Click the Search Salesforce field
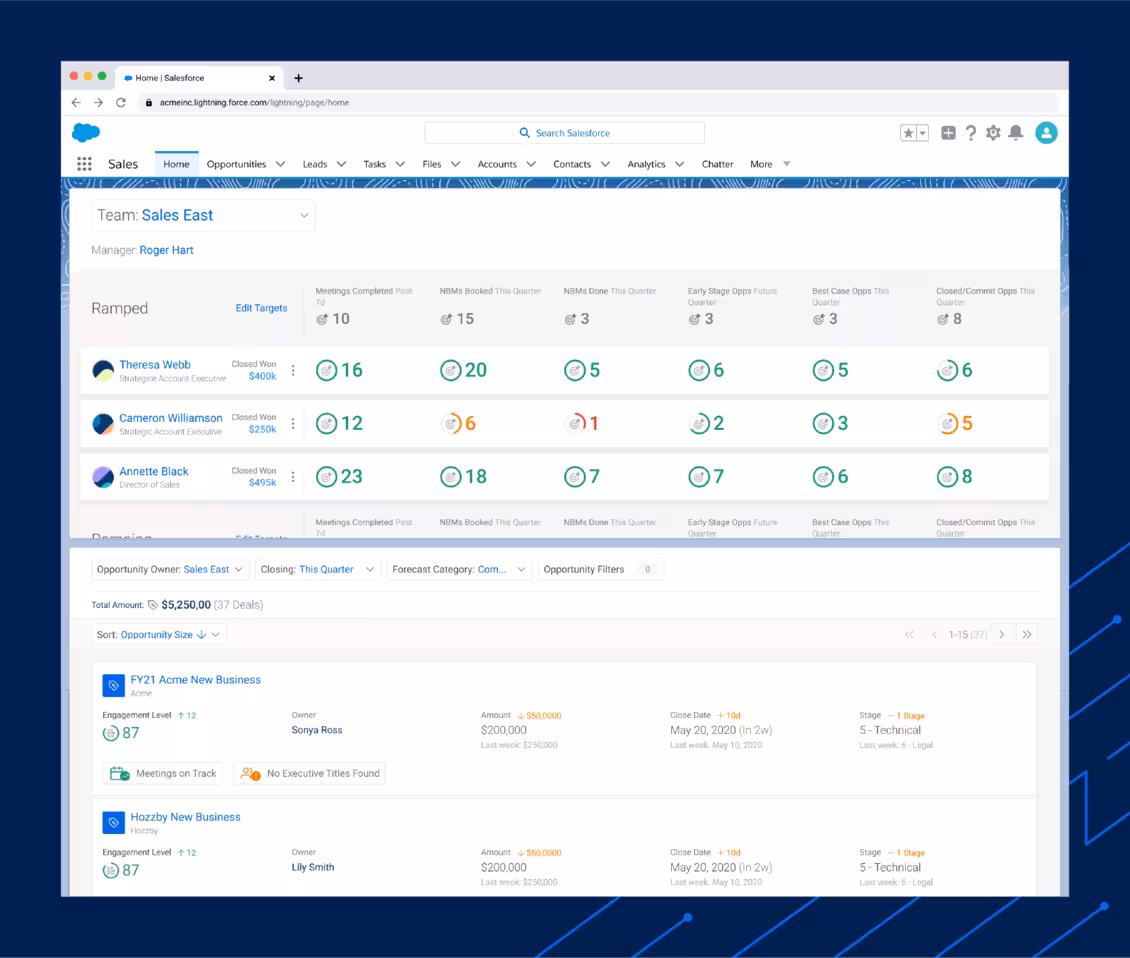 point(564,133)
